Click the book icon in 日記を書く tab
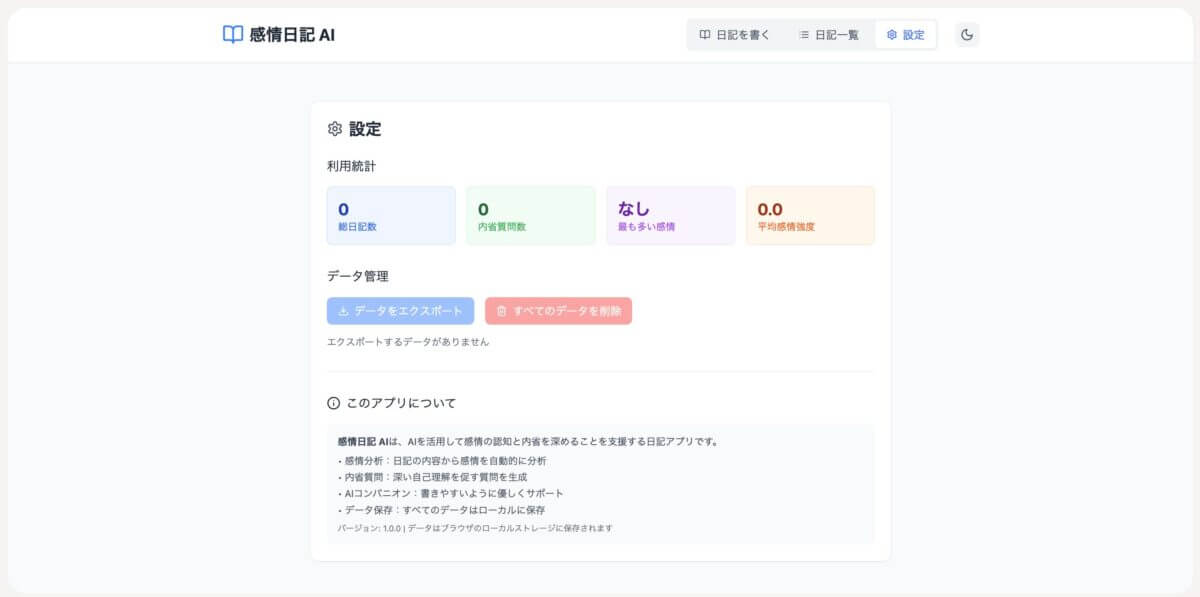This screenshot has width=1200, height=597. [x=705, y=35]
